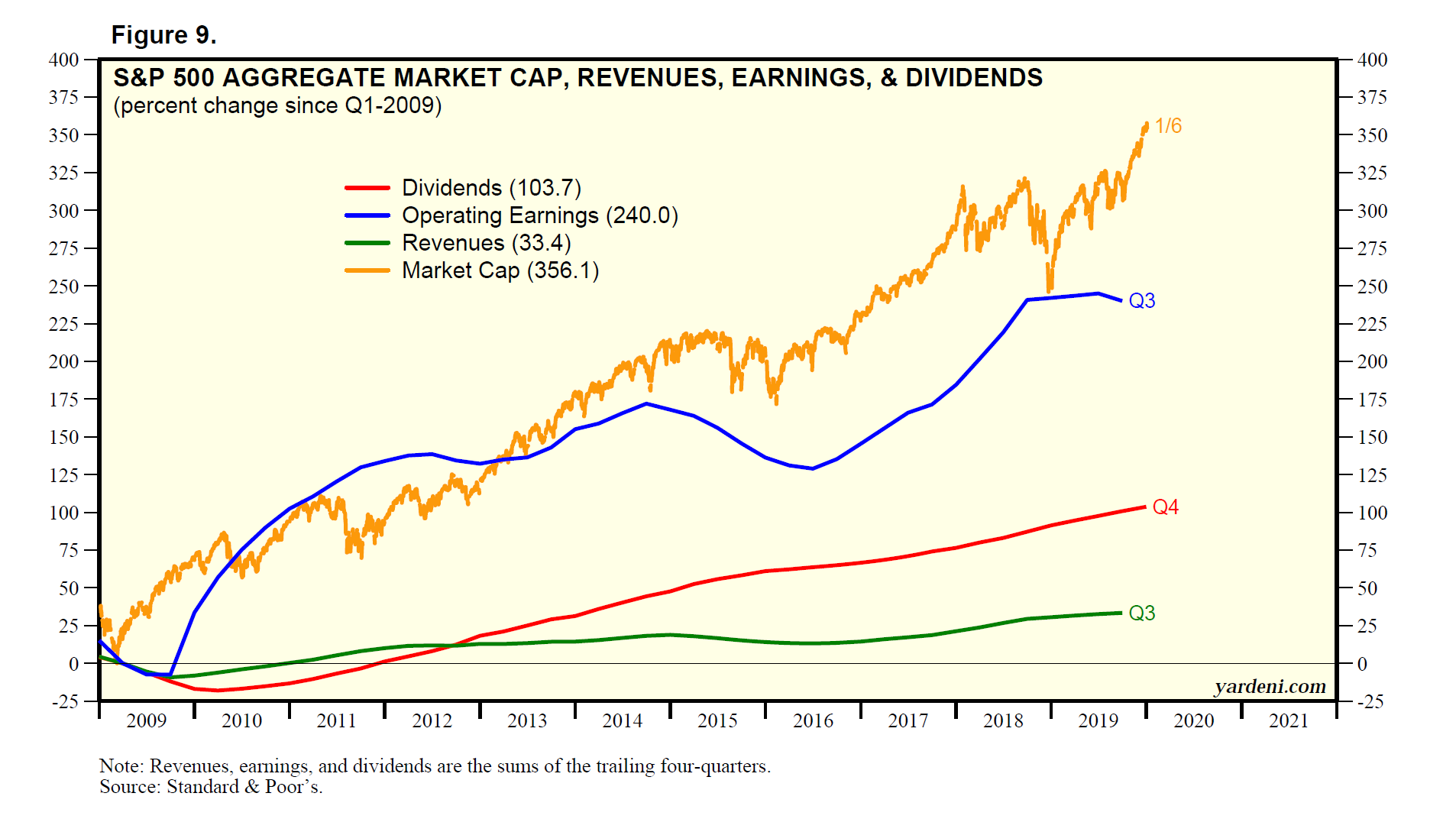Click the Figure 9. heading
The image size is (1456, 819).
(x=163, y=35)
